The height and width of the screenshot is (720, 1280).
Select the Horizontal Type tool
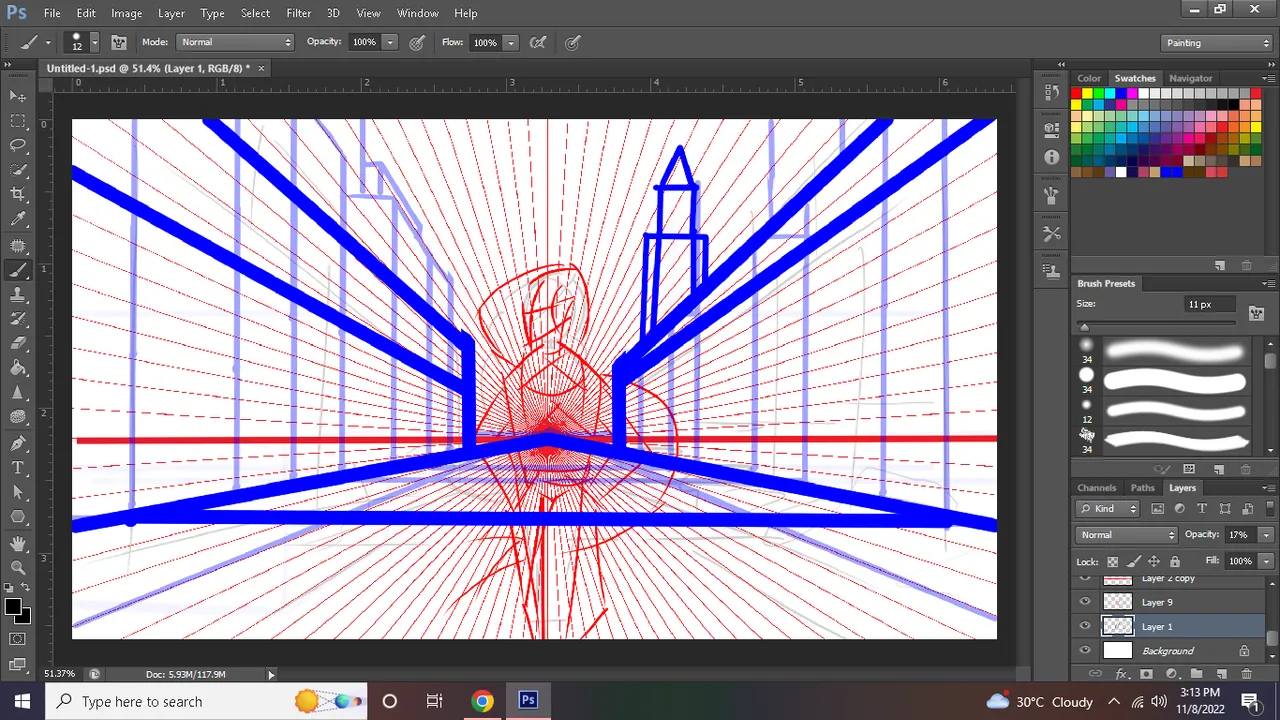click(18, 468)
